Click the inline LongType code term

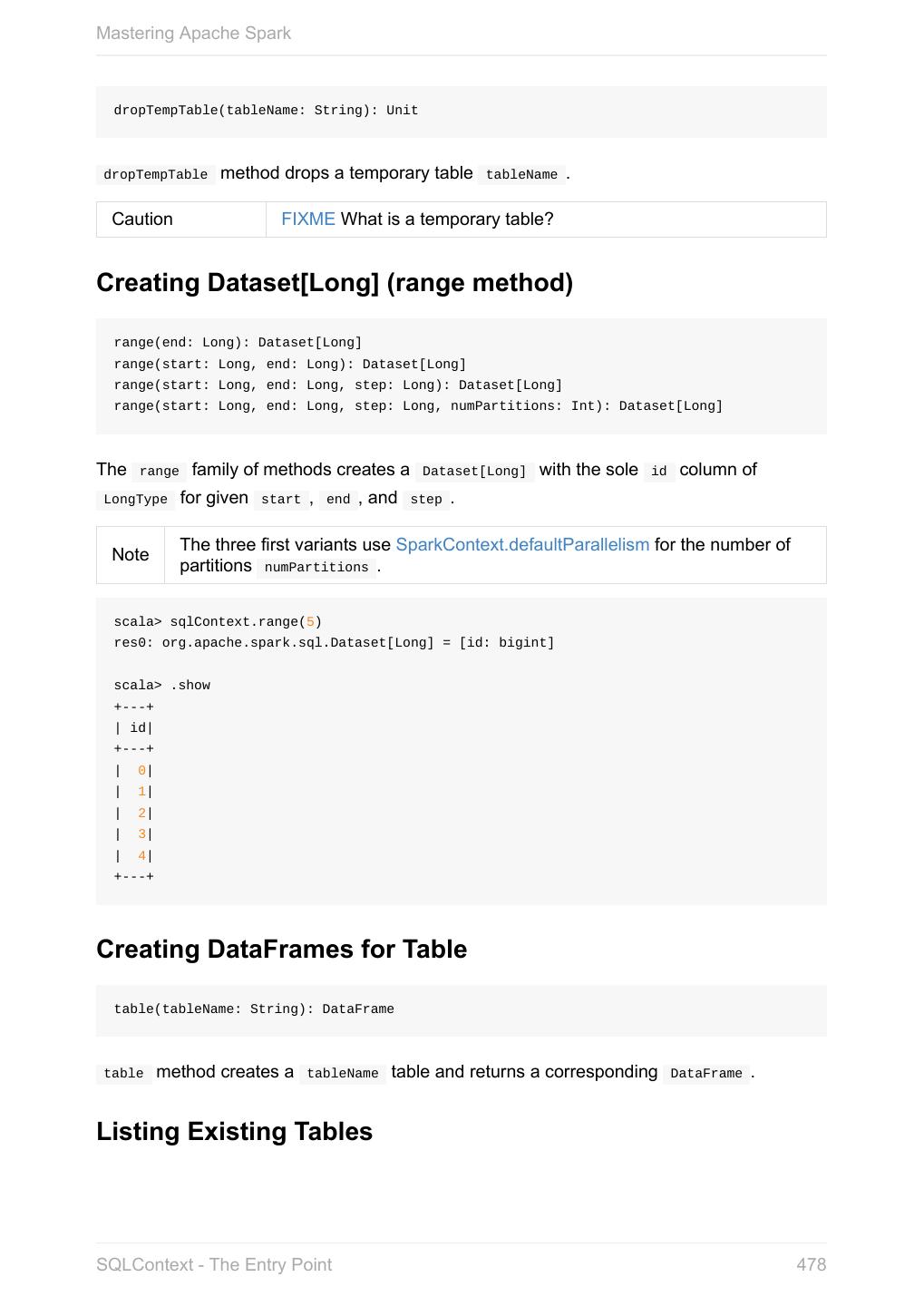[135, 500]
